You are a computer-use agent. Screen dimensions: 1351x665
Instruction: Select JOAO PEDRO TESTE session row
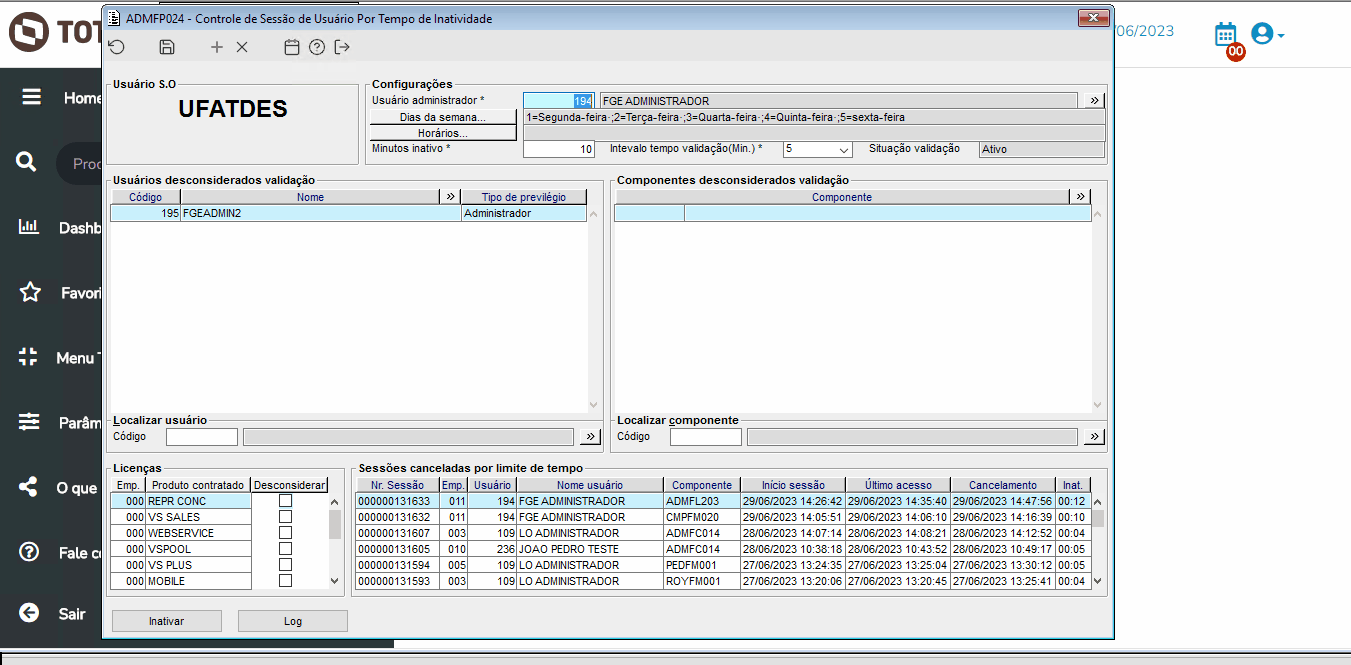pyautogui.click(x=723, y=549)
